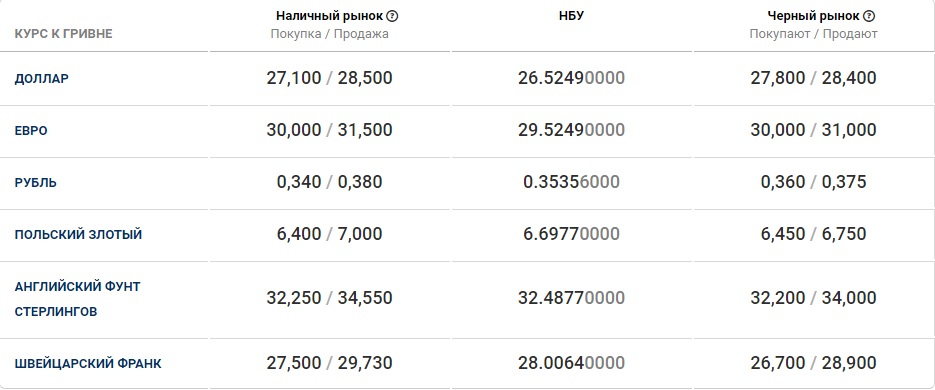Image resolution: width=935 pixels, height=390 pixels.
Task: Select the franc black market rate 26,700 / 28,900
Action: pos(813,363)
